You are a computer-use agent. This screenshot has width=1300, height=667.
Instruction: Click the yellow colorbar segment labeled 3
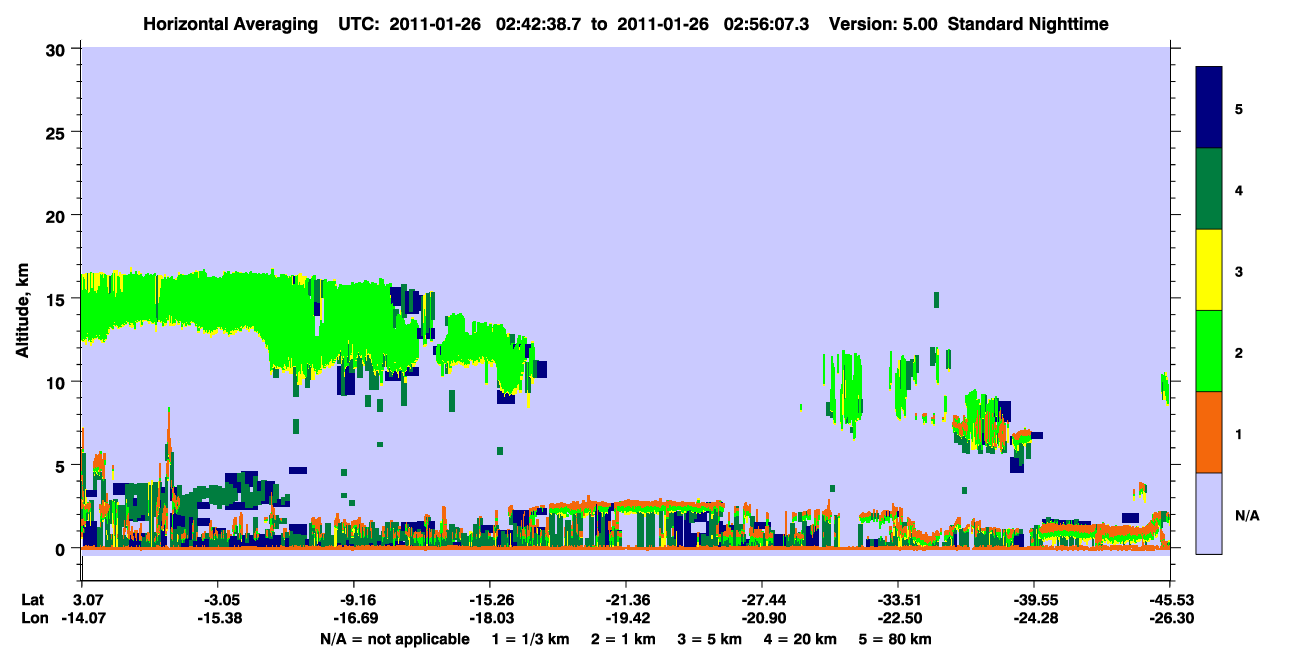click(1209, 270)
